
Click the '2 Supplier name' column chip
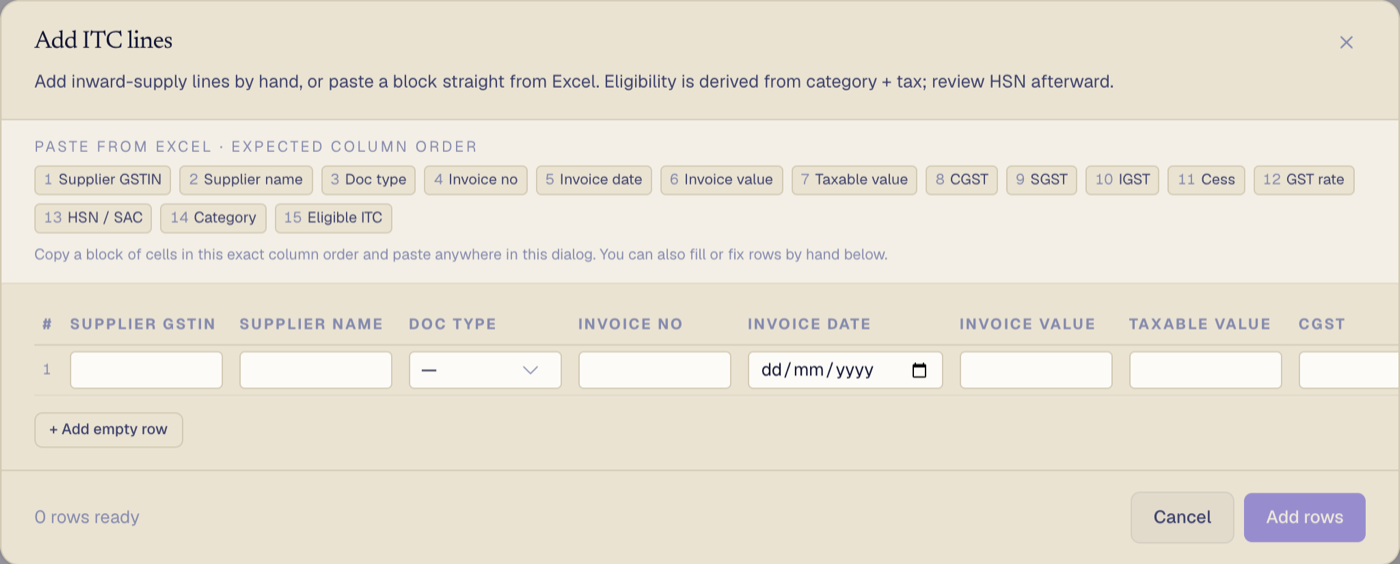[246, 180]
